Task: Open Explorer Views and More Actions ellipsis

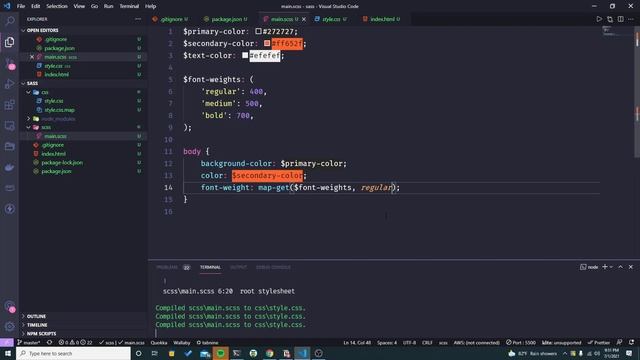Action: tap(138, 19)
